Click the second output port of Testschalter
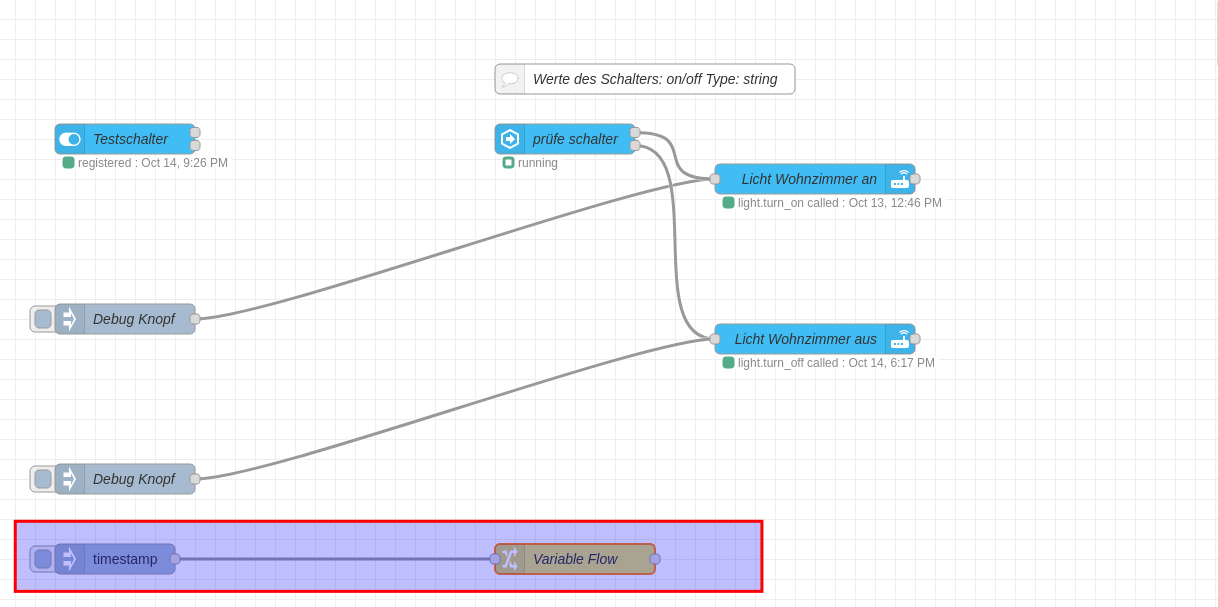This screenshot has width=1218, height=607. pos(195,145)
